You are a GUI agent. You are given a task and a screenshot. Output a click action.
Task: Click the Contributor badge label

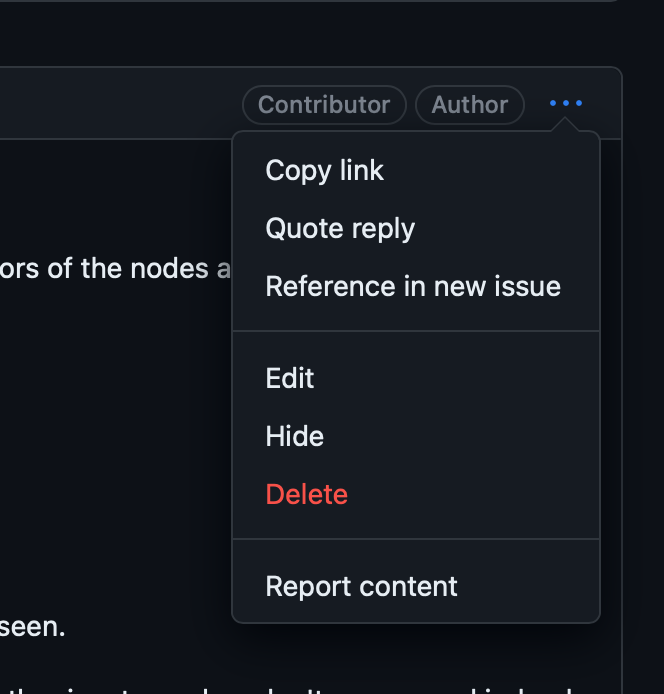point(324,105)
